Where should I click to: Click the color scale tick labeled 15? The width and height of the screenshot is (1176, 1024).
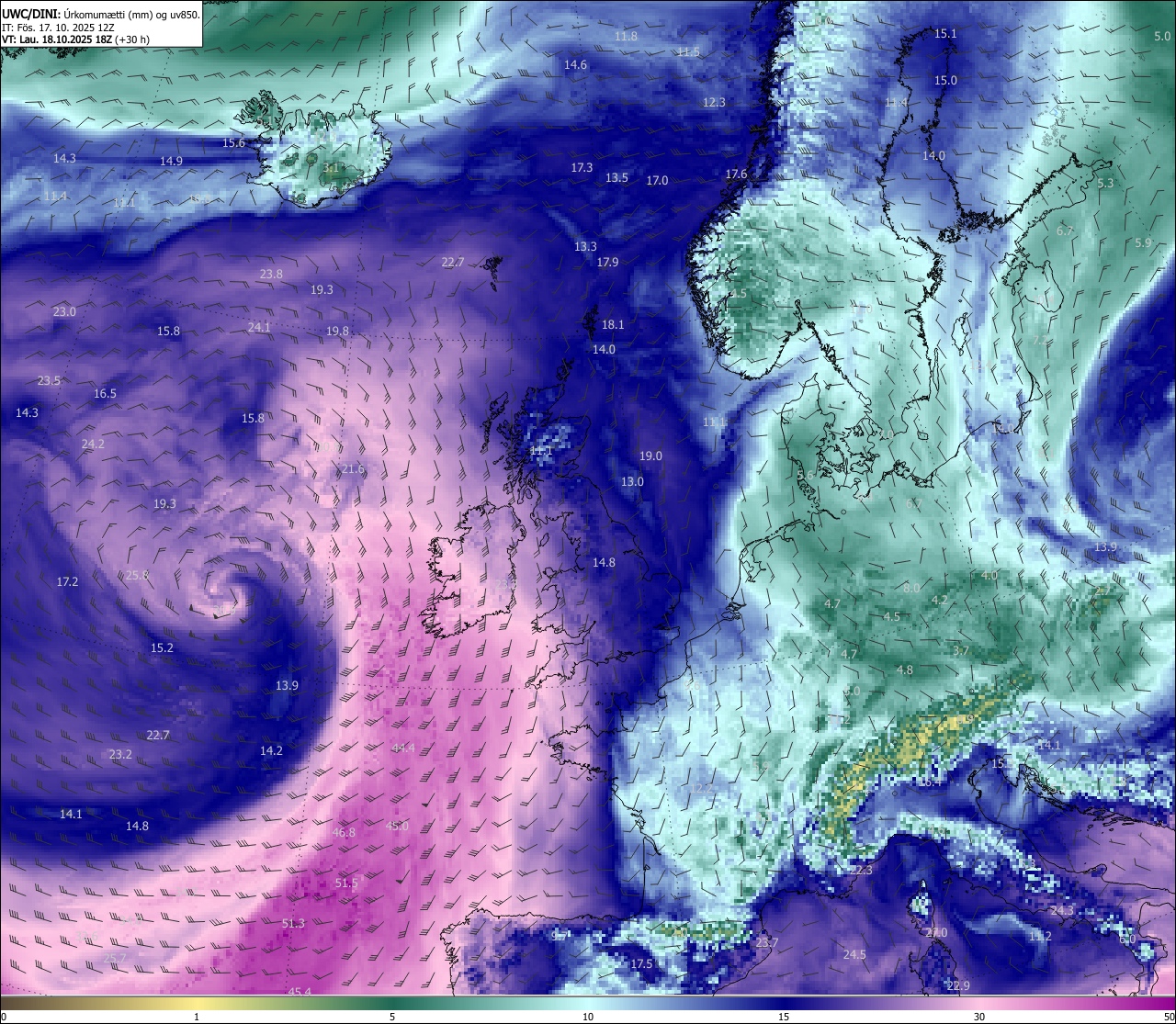click(784, 1017)
